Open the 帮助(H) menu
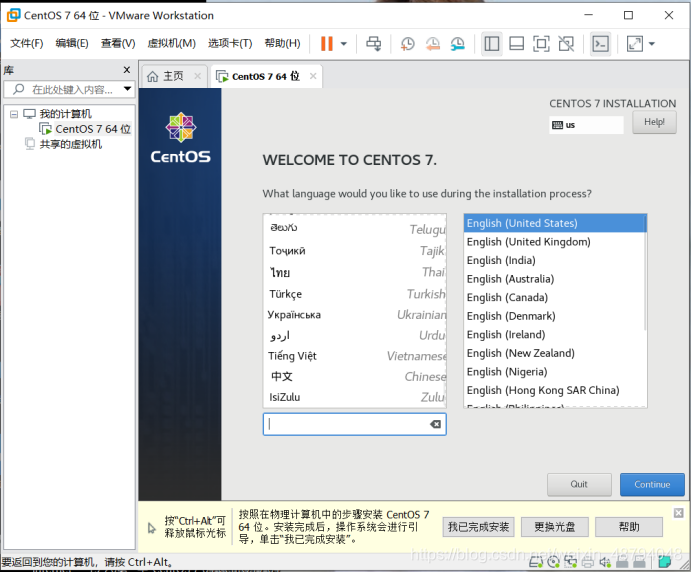Image resolution: width=692 pixels, height=573 pixels. coord(282,43)
